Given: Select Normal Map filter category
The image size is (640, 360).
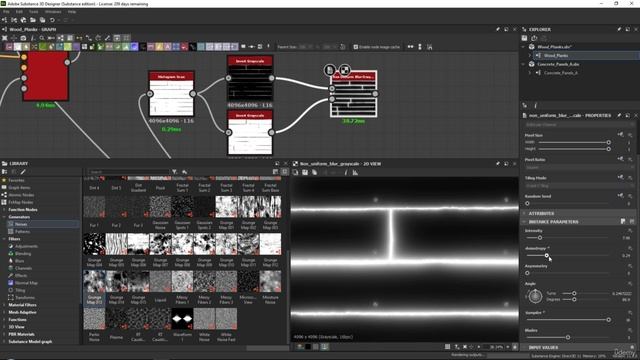Looking at the screenshot, I should [26, 283].
